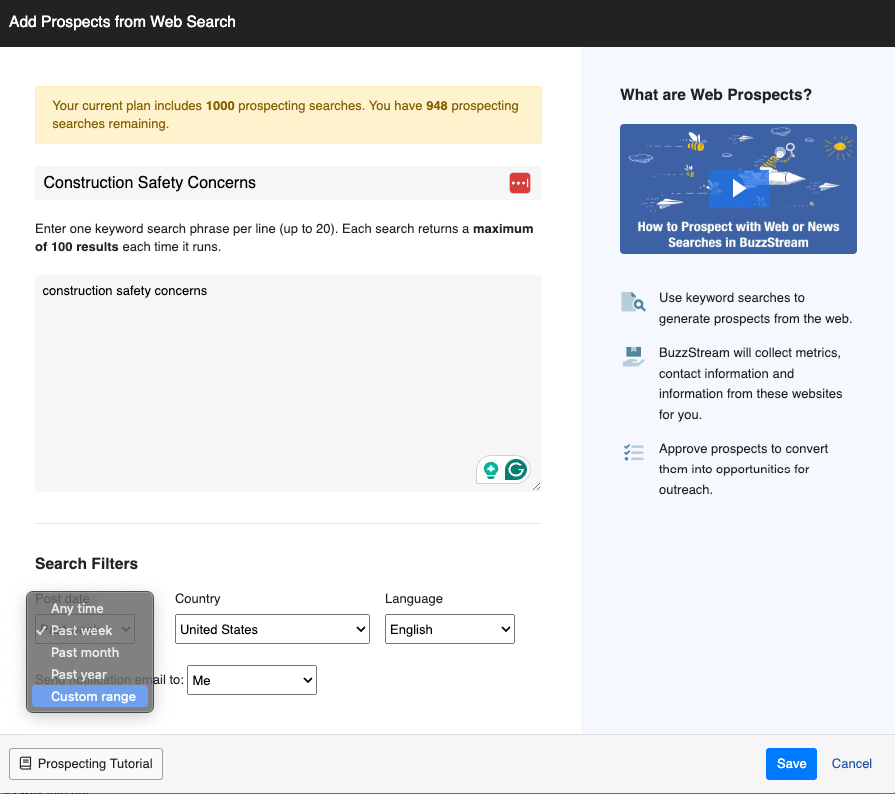Click the red password manager icon in name field
Viewport: 895px width, 794px height.
519,183
